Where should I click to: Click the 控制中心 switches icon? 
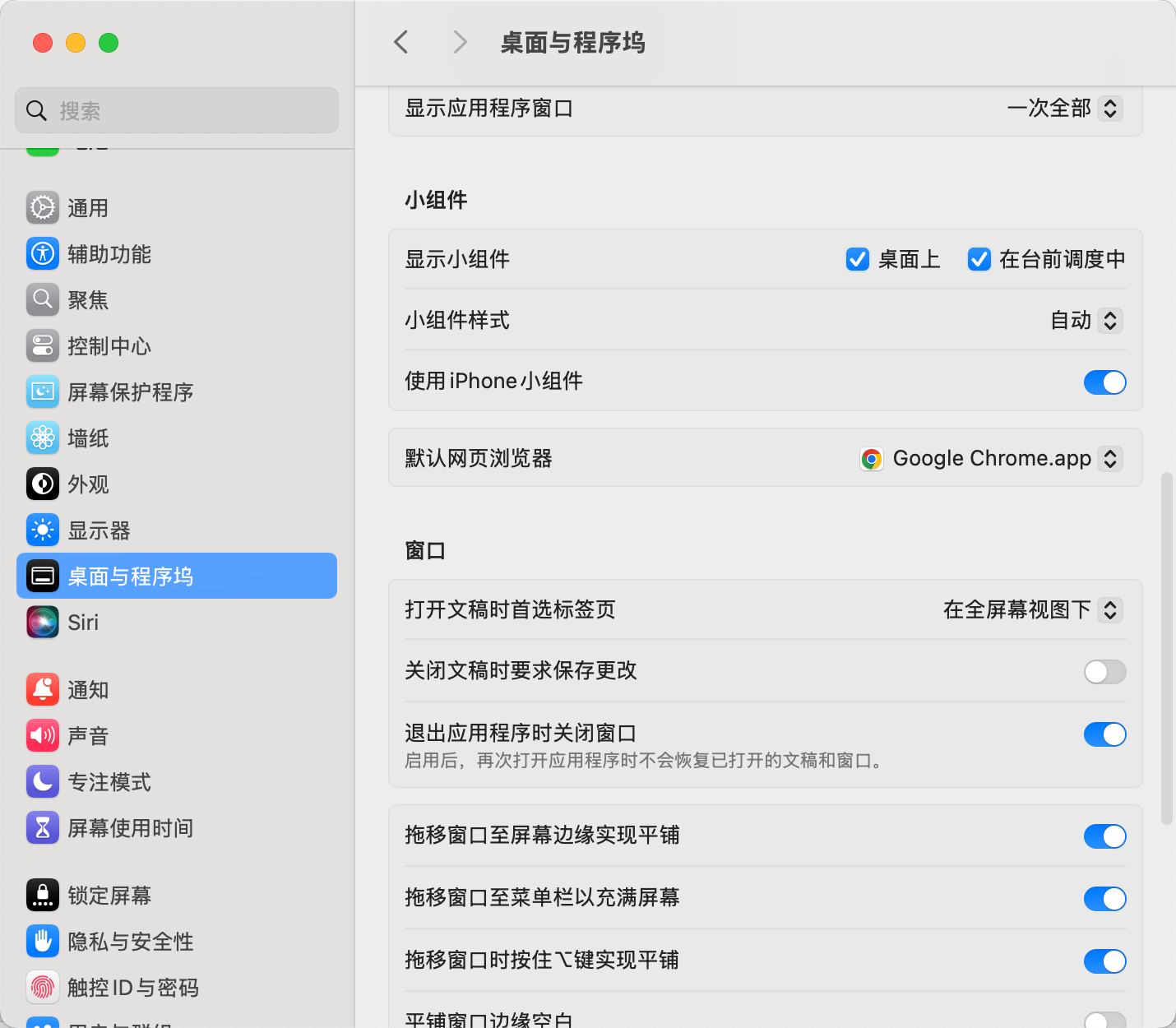pos(43,346)
